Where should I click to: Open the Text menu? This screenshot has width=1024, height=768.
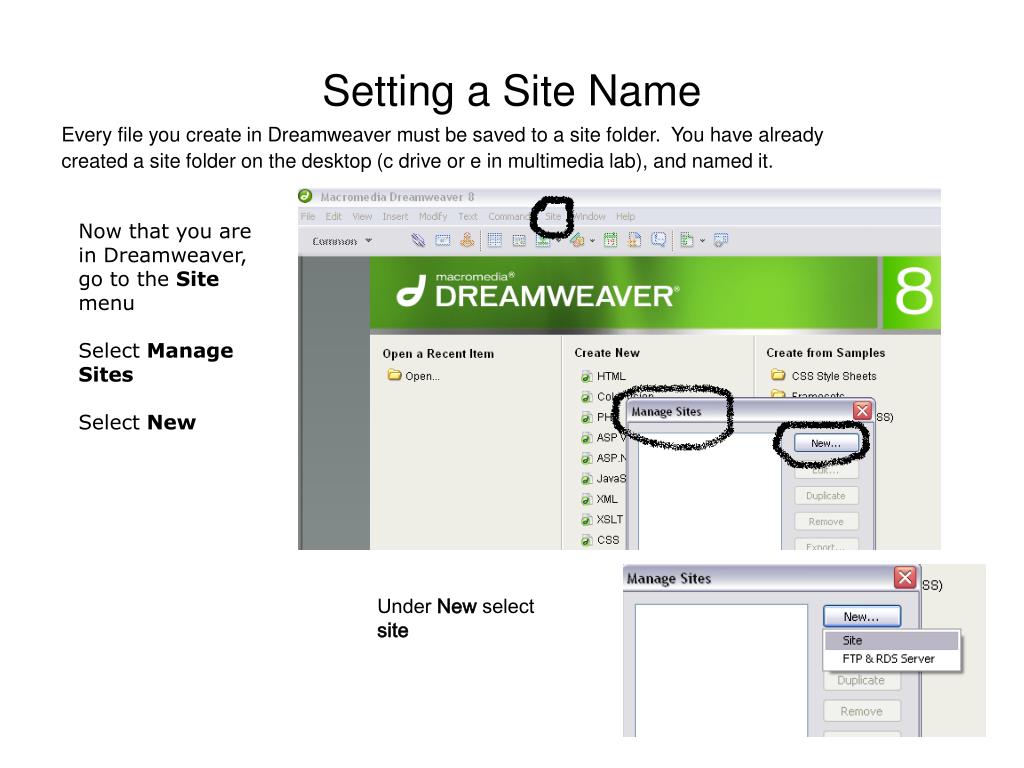pos(468,216)
